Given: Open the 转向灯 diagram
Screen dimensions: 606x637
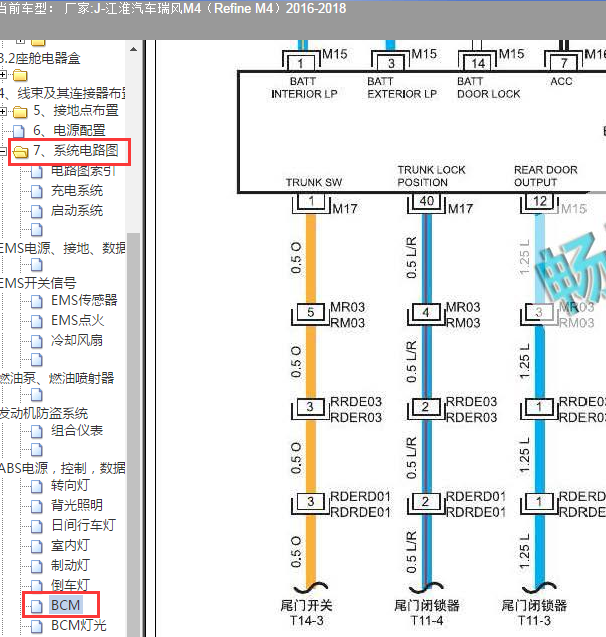Looking at the screenshot, I should coord(70,485).
